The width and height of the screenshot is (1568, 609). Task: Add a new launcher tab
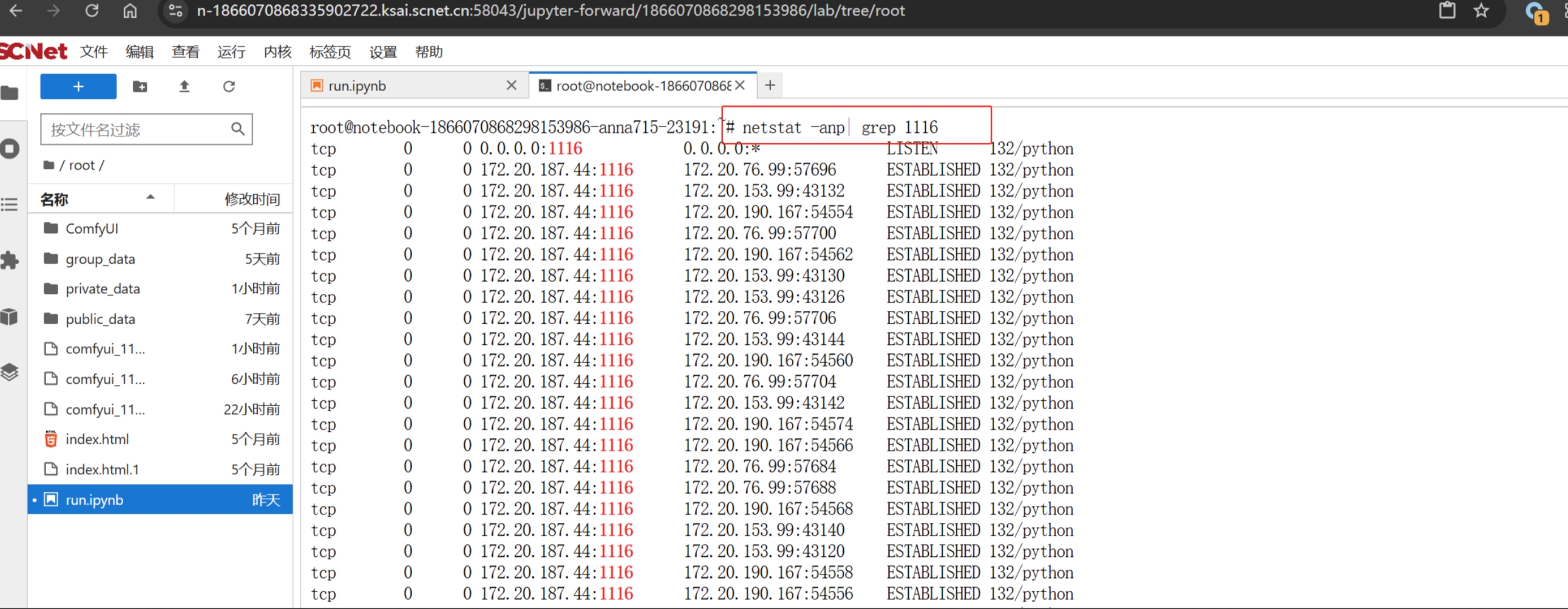(x=770, y=86)
